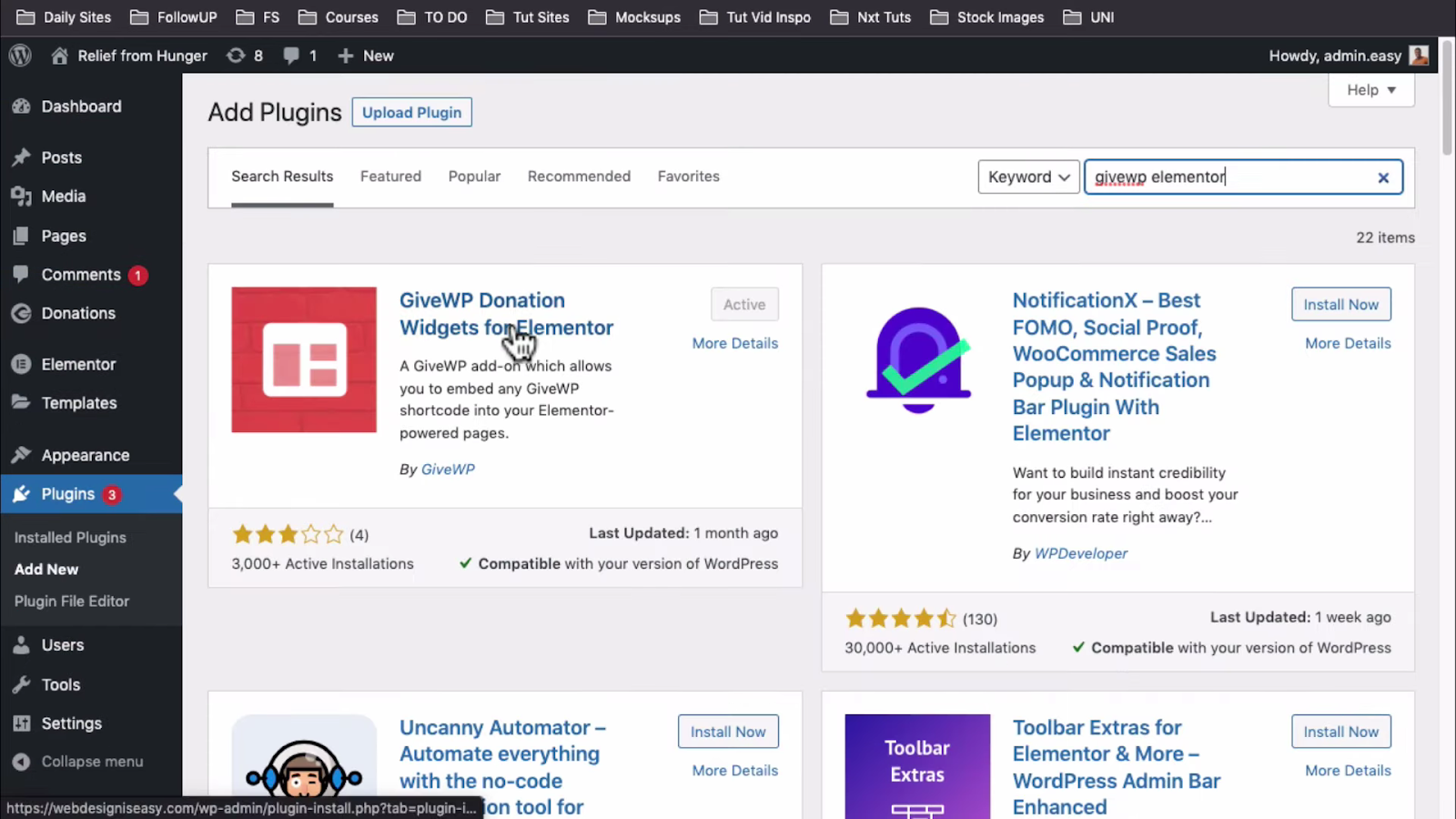Open More Details for Uncanny Automator
Screen dimensions: 1456x819
[735, 771]
